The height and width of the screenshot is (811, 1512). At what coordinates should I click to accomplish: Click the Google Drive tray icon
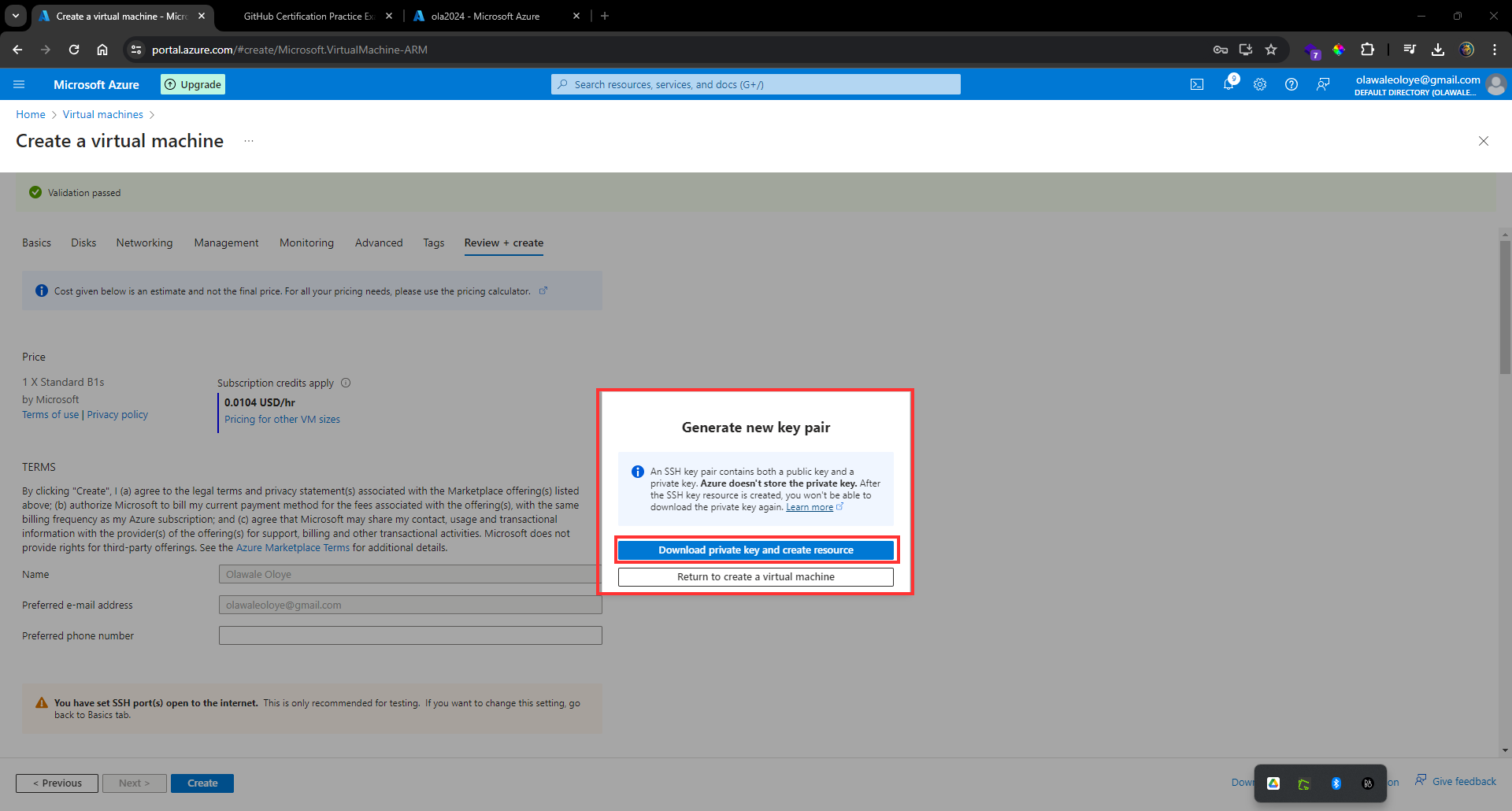1273,783
